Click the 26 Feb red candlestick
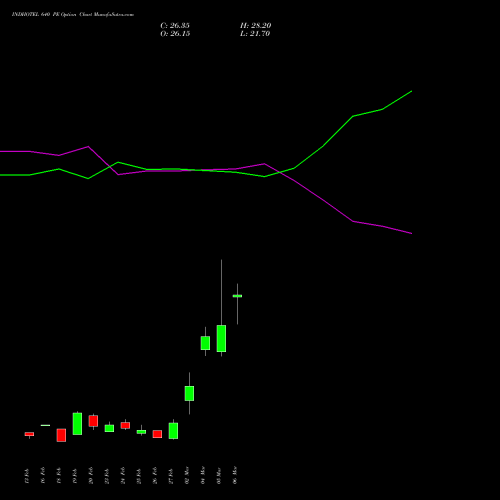500x500 pixels. pos(157,434)
